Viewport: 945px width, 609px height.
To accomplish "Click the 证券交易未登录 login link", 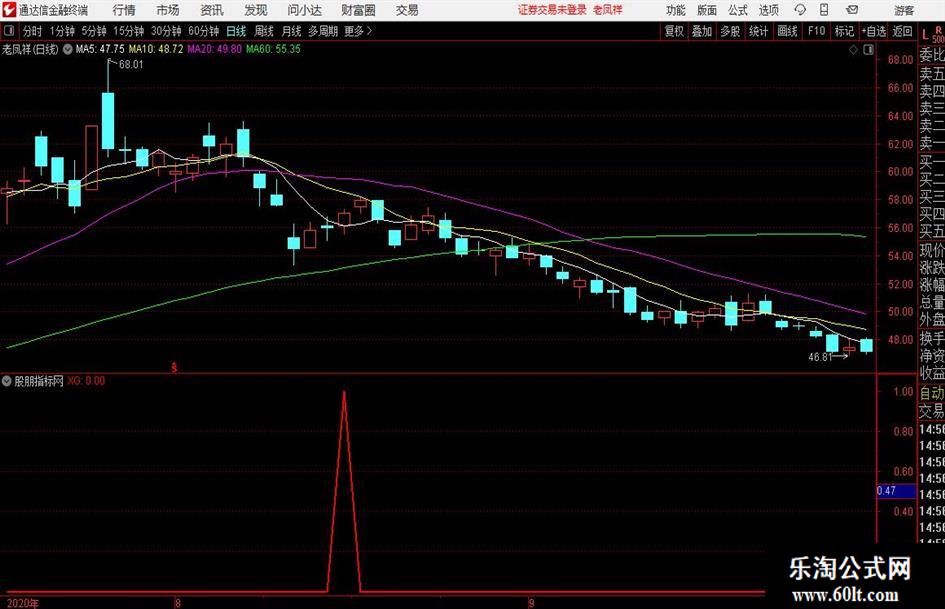I will click(x=552, y=10).
